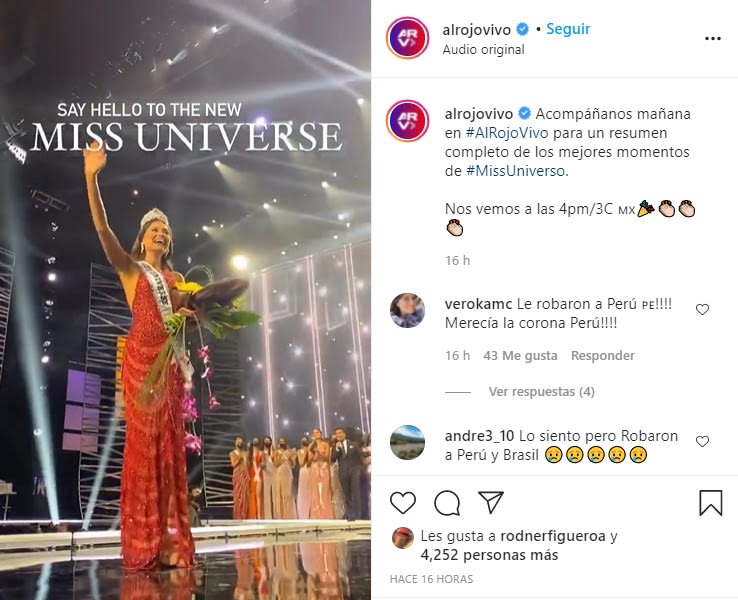The height and width of the screenshot is (600, 738).
Task: Open andre3_10's profile avatar
Action: tap(408, 442)
